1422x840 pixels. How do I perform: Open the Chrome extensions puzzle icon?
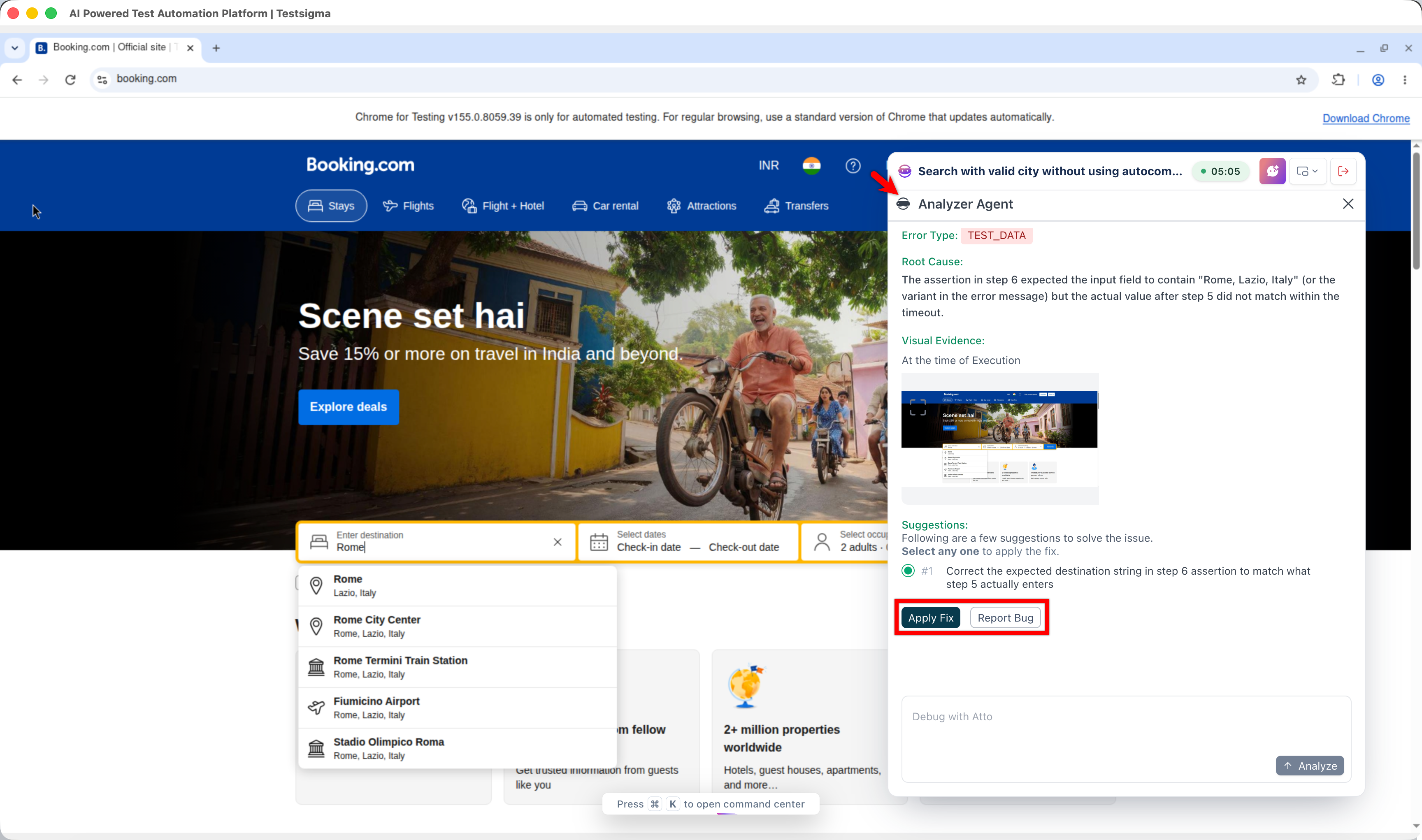click(1338, 80)
